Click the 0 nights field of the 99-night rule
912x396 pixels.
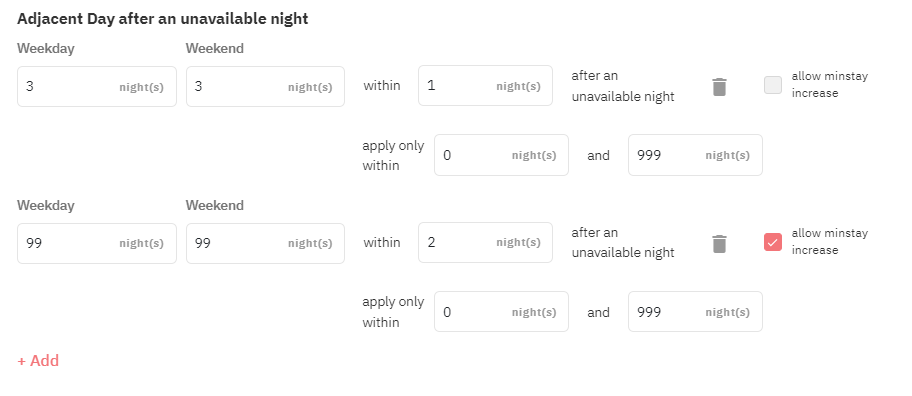[x=501, y=312]
